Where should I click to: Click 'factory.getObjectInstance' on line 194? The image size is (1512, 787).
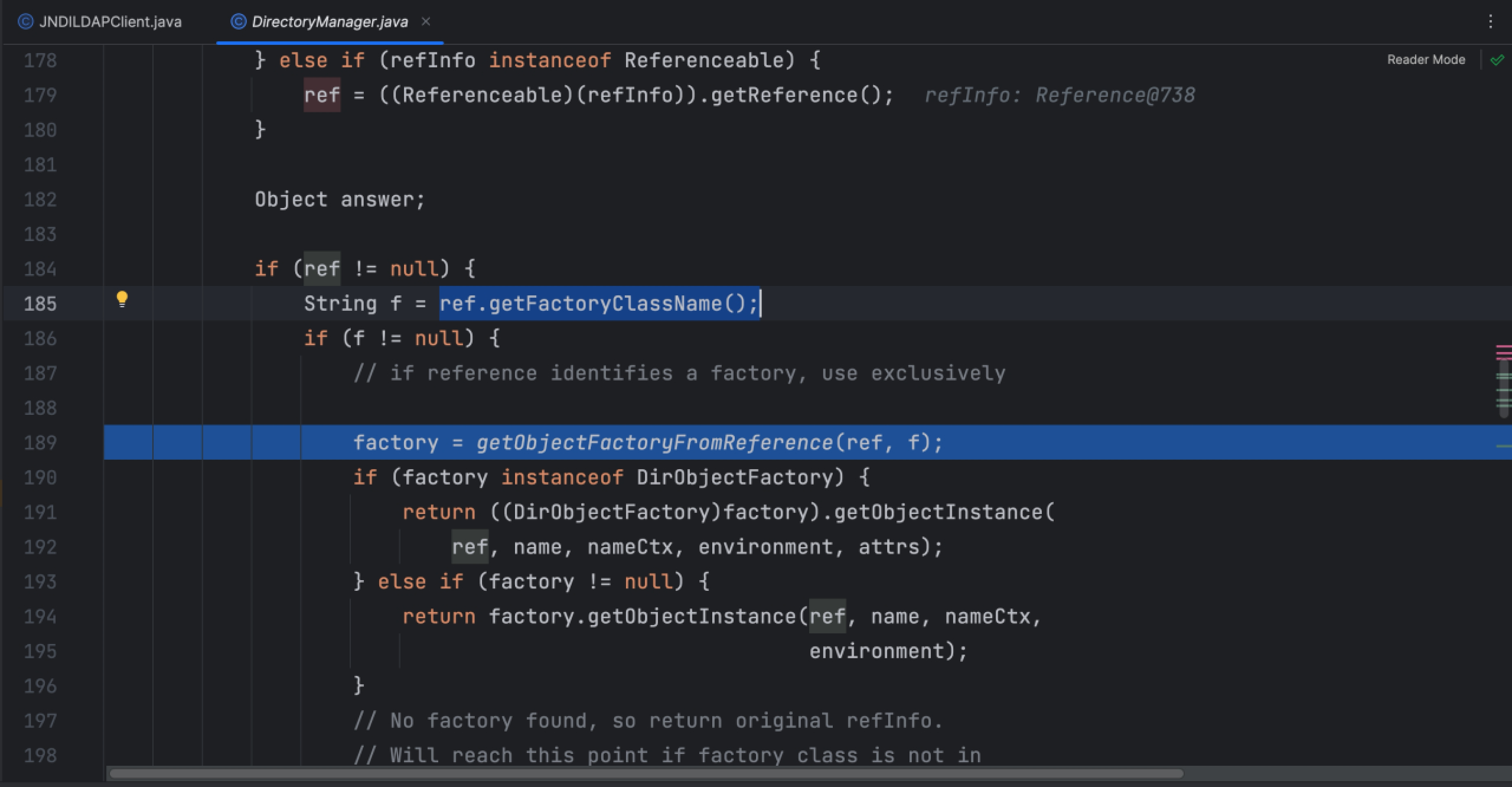642,616
